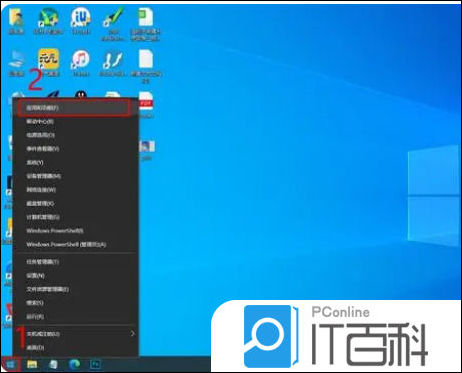Launch Microsoft Edge from the taskbar
The image size is (462, 373).
74,364
